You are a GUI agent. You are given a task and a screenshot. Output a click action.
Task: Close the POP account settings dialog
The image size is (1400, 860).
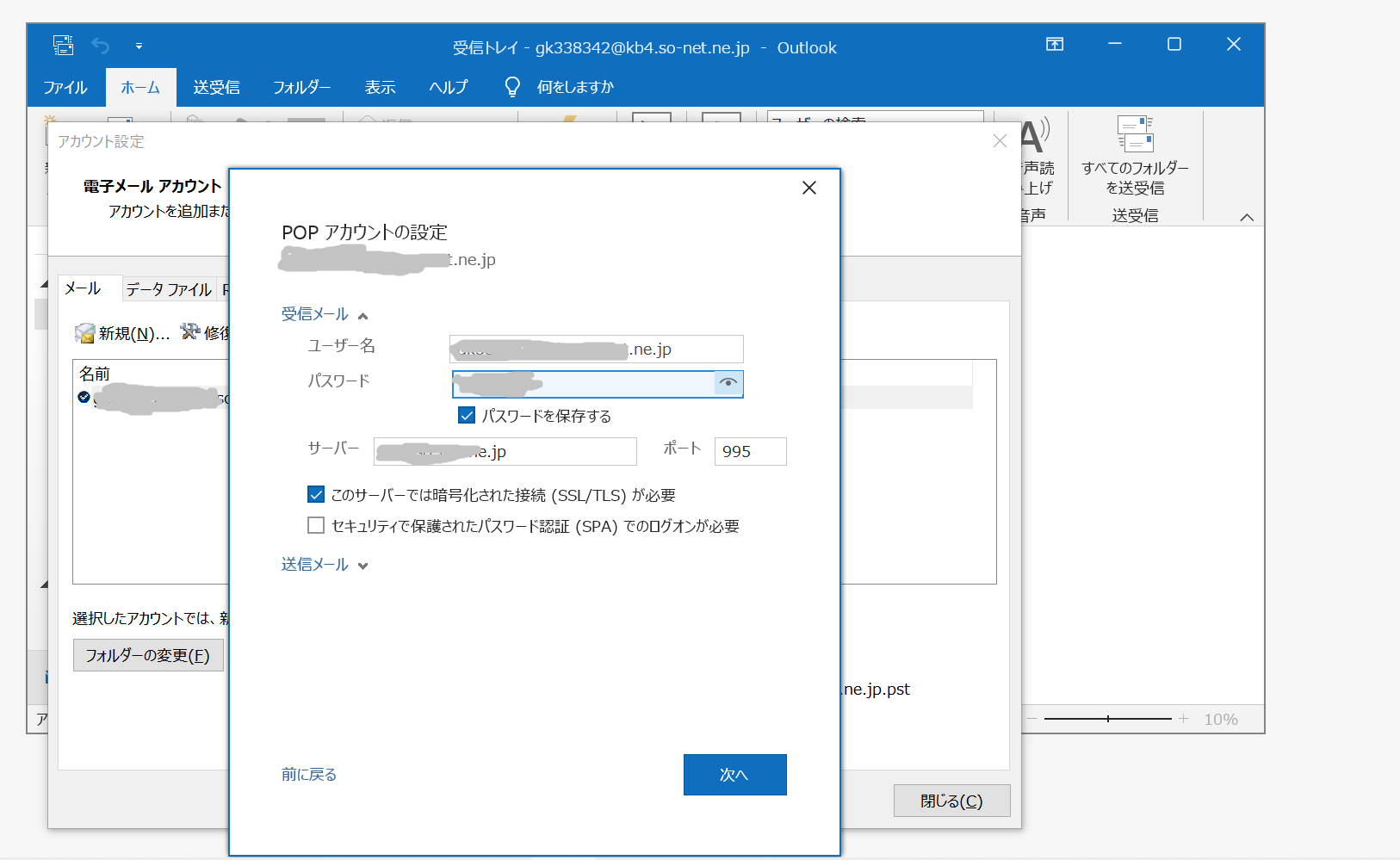[x=809, y=188]
